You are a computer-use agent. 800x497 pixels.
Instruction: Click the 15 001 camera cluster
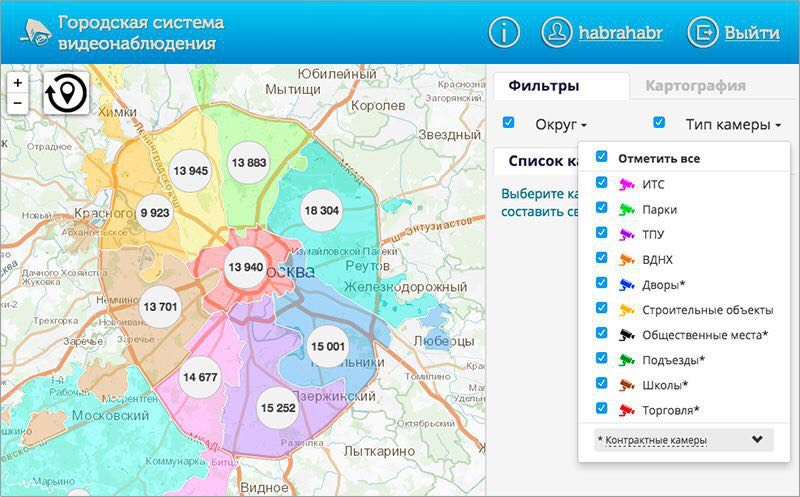[x=328, y=346]
